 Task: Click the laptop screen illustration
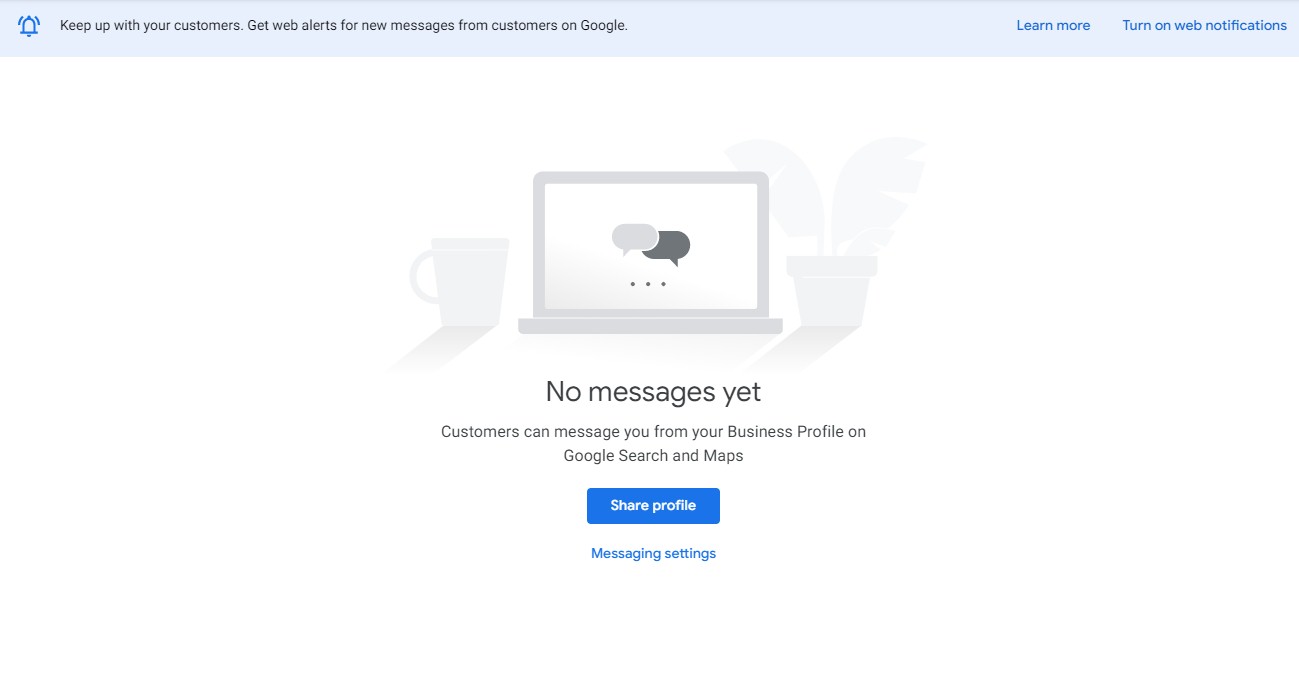pos(650,246)
